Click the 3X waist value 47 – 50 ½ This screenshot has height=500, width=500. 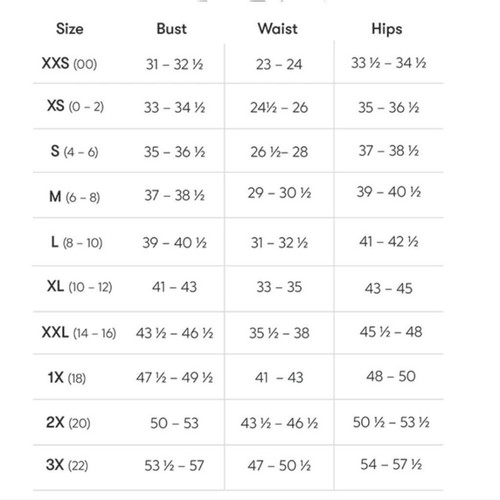(279, 465)
